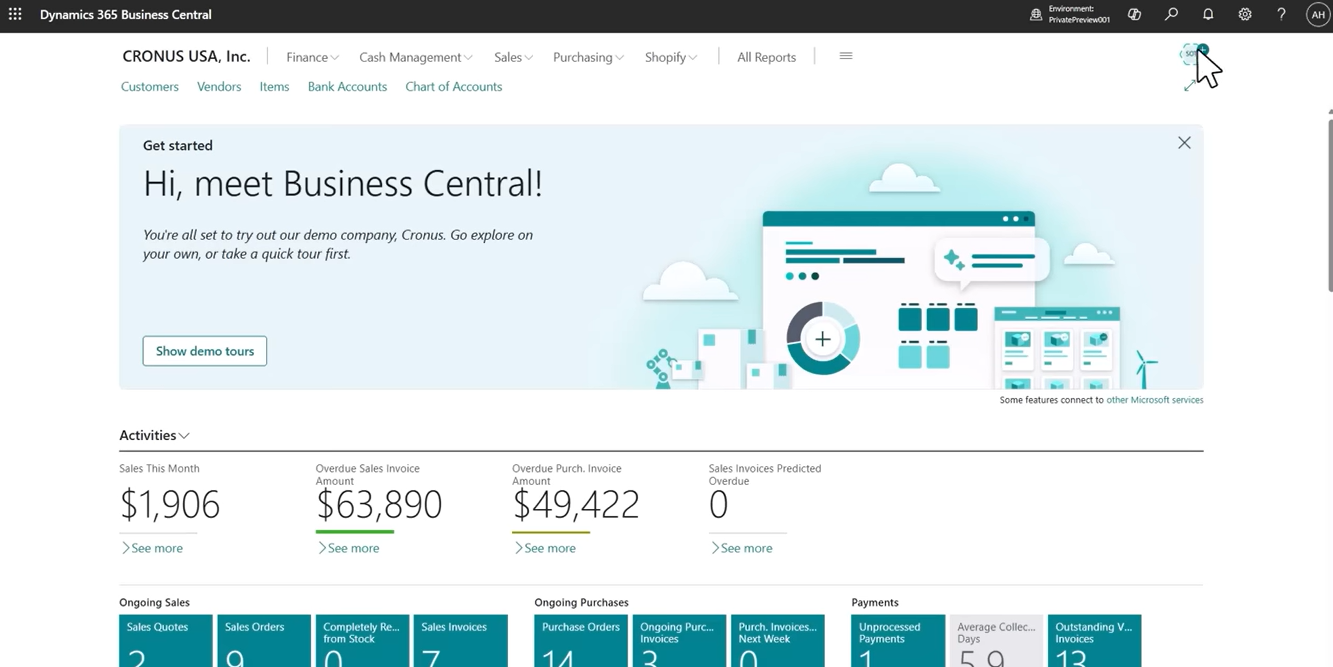
Task: Click the environment information icon
Action: [x=1036, y=14]
